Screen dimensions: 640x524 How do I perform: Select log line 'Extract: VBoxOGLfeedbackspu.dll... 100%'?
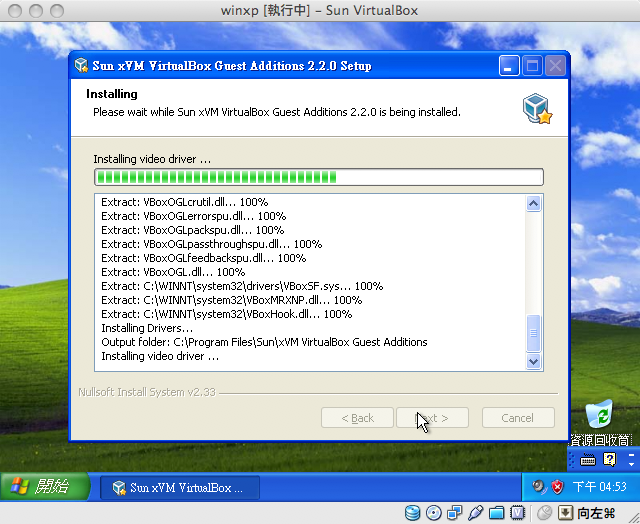click(x=204, y=258)
